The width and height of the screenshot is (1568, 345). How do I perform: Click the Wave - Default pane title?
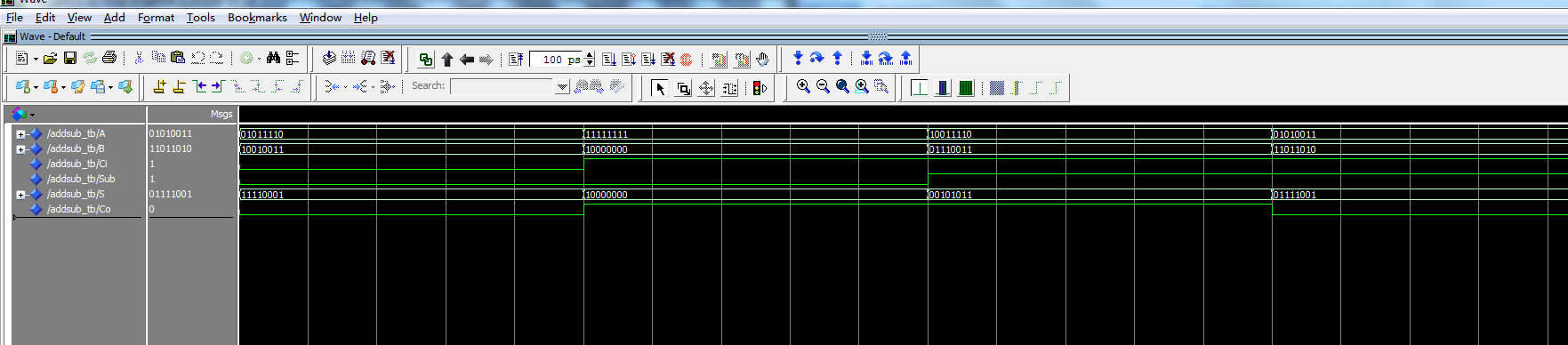[52, 36]
